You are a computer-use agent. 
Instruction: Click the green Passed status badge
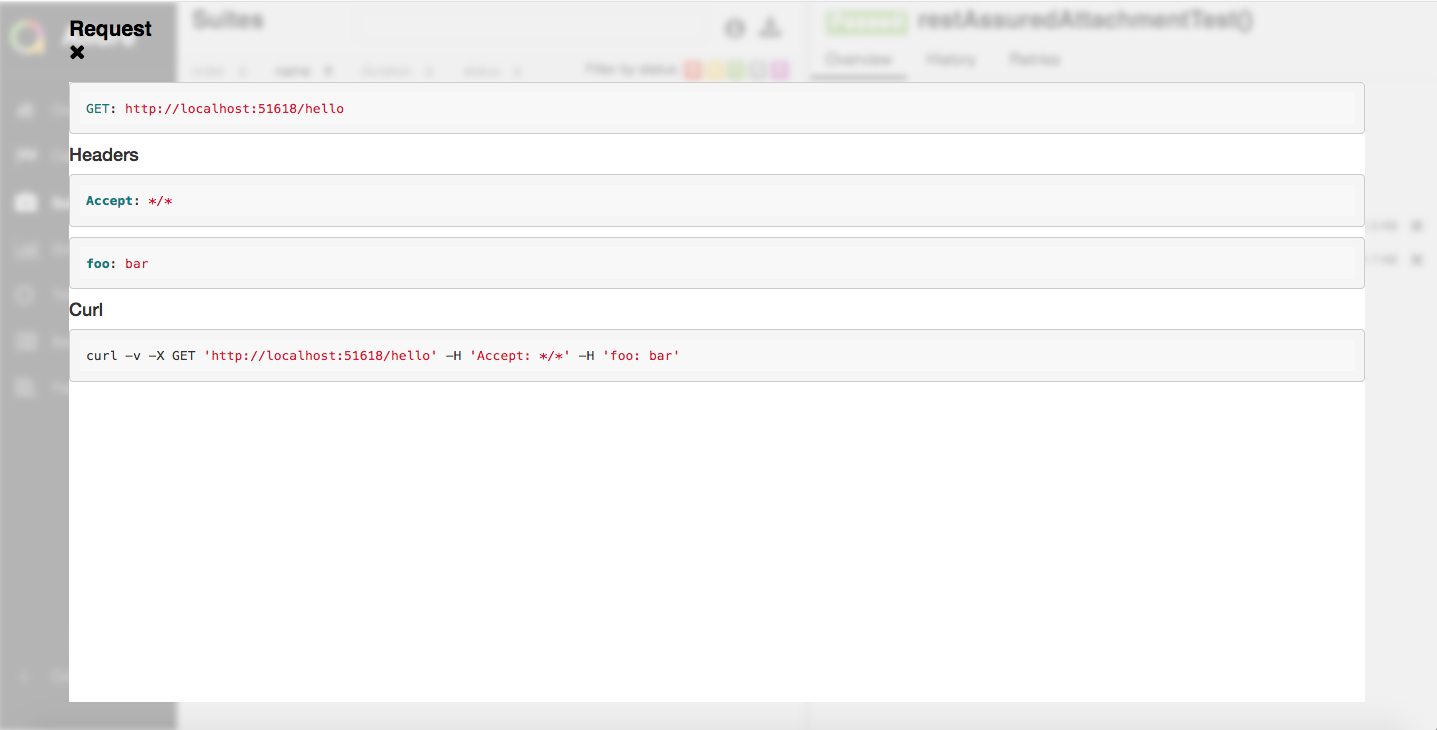pyautogui.click(x=866, y=21)
